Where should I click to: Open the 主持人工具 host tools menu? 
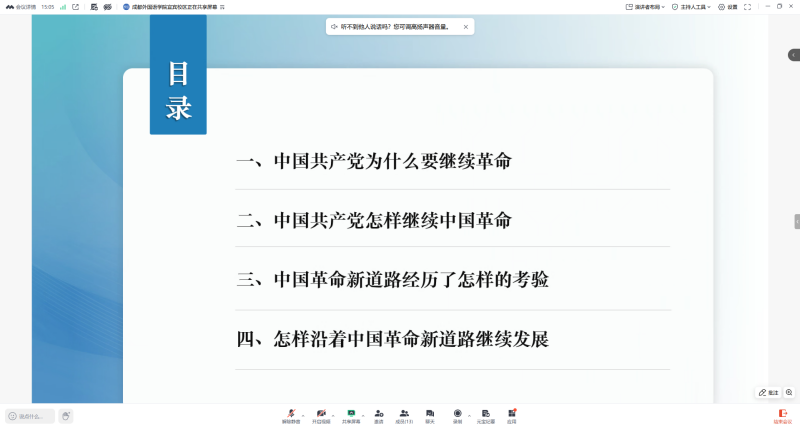coord(691,7)
